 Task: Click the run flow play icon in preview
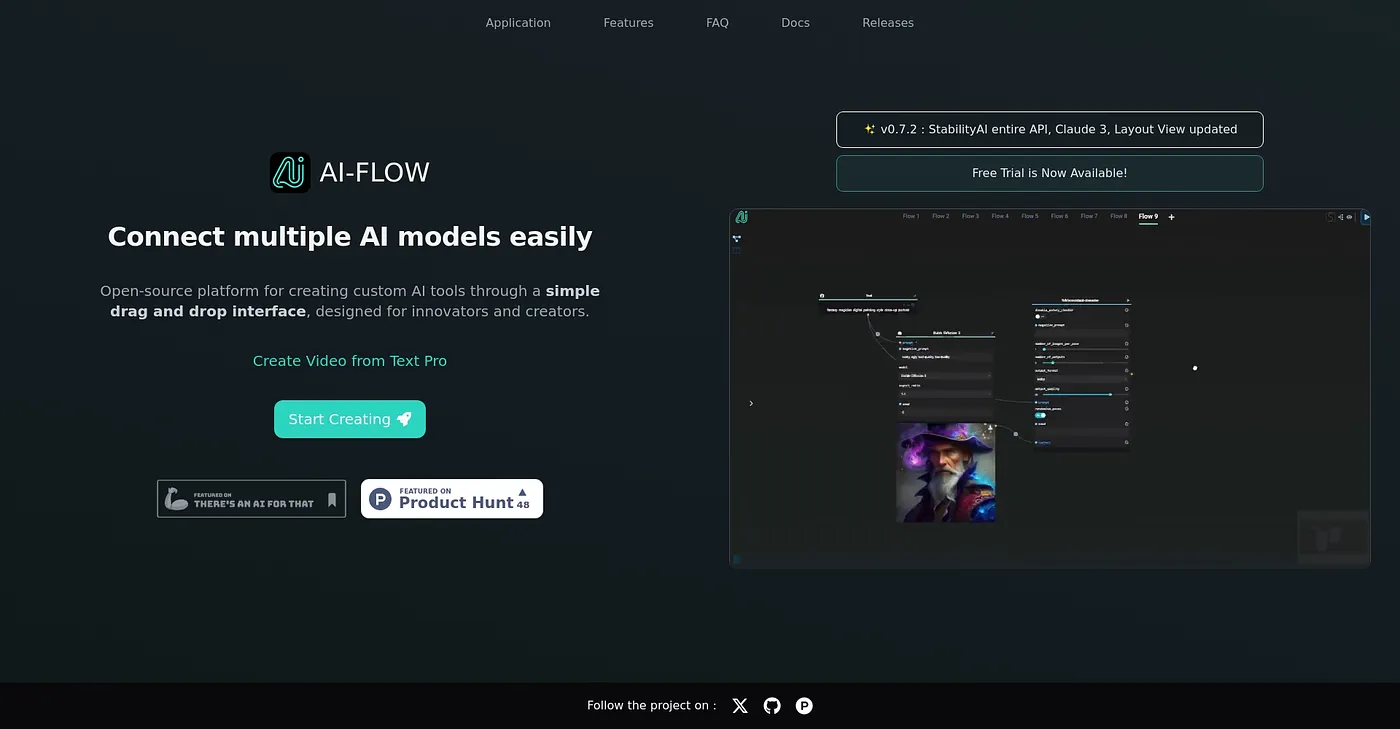[1366, 217]
